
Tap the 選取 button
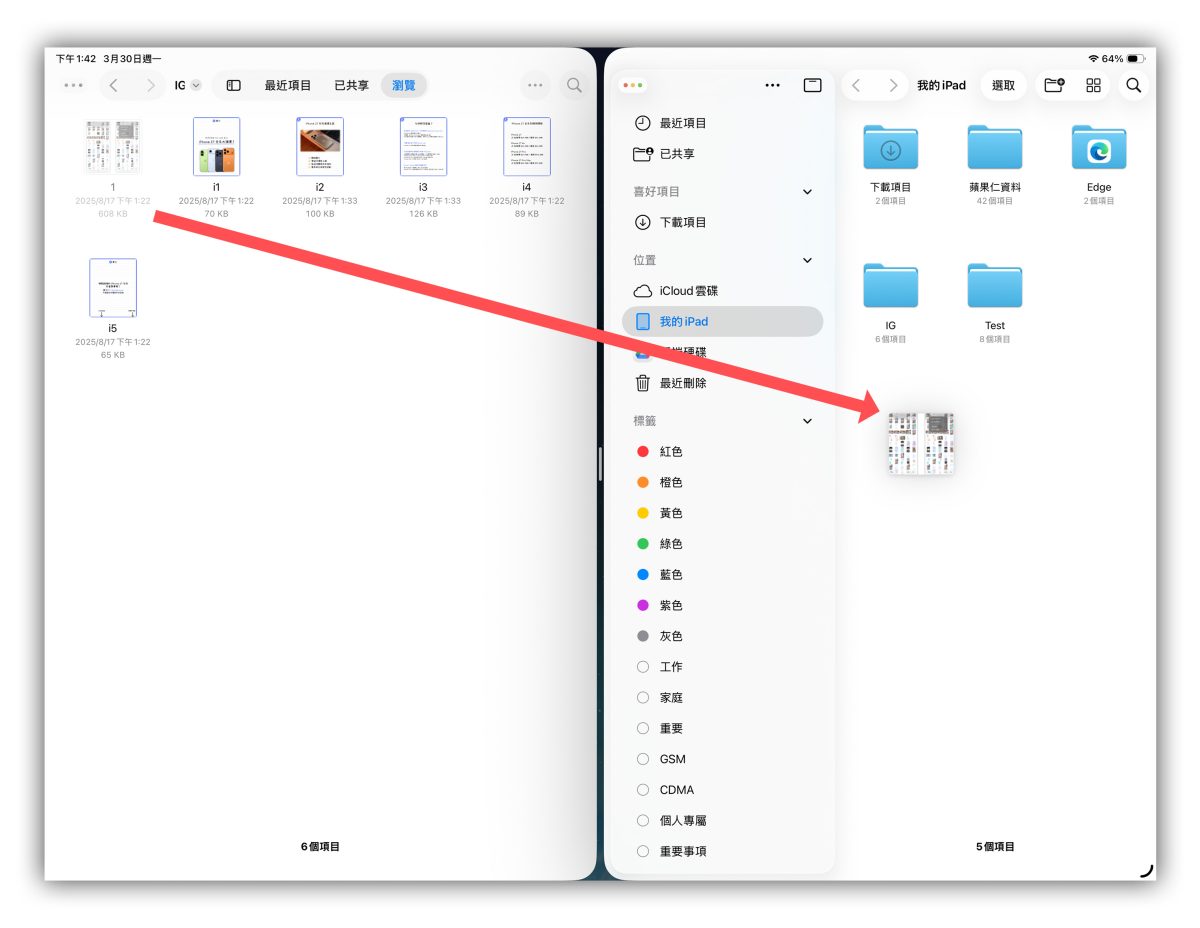point(1004,85)
